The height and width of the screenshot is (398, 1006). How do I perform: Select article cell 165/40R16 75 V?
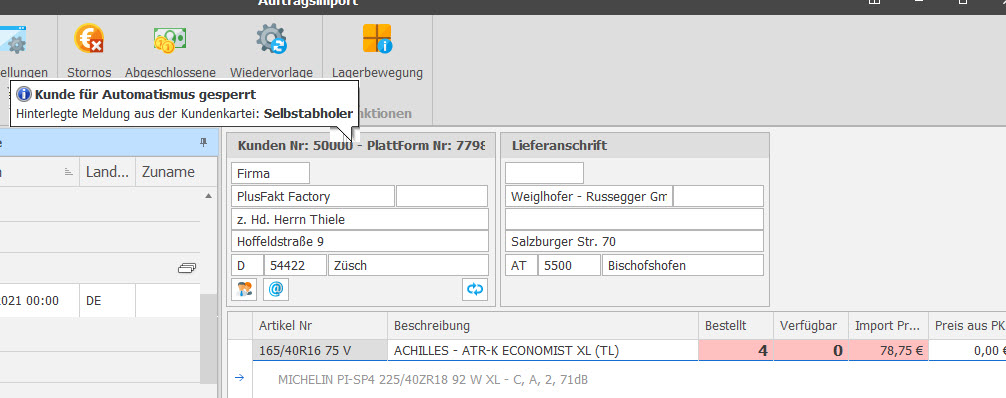coord(320,350)
